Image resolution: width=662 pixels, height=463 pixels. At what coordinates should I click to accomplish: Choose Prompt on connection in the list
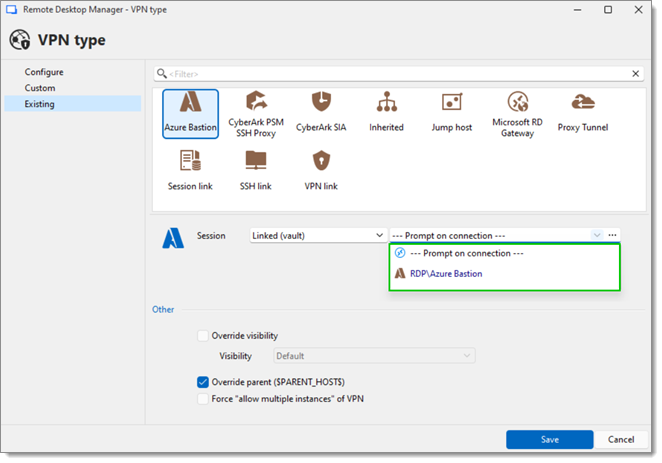505,253
